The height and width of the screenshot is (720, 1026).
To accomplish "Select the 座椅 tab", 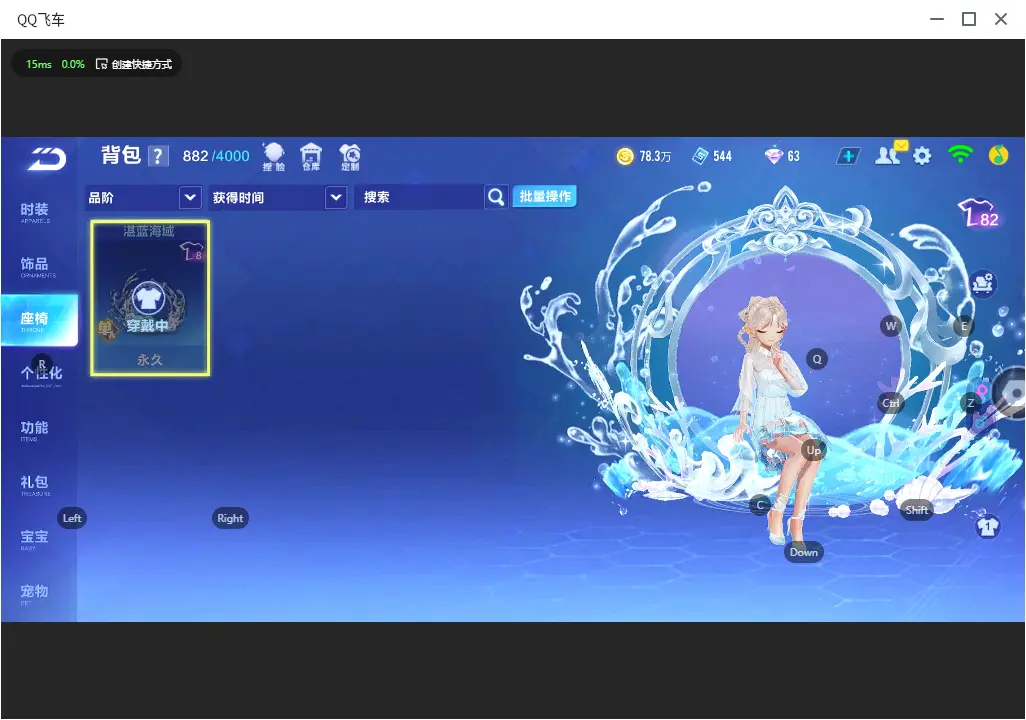I will tap(39, 320).
